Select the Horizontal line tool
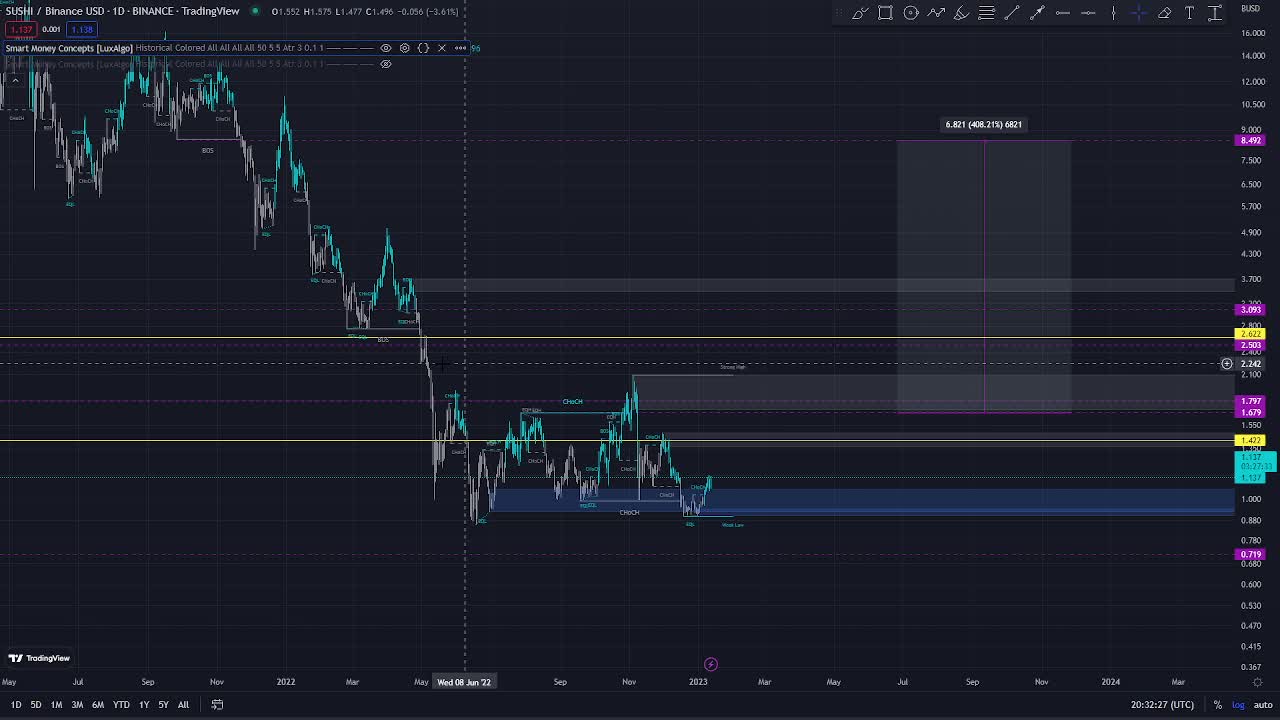 coord(1063,13)
